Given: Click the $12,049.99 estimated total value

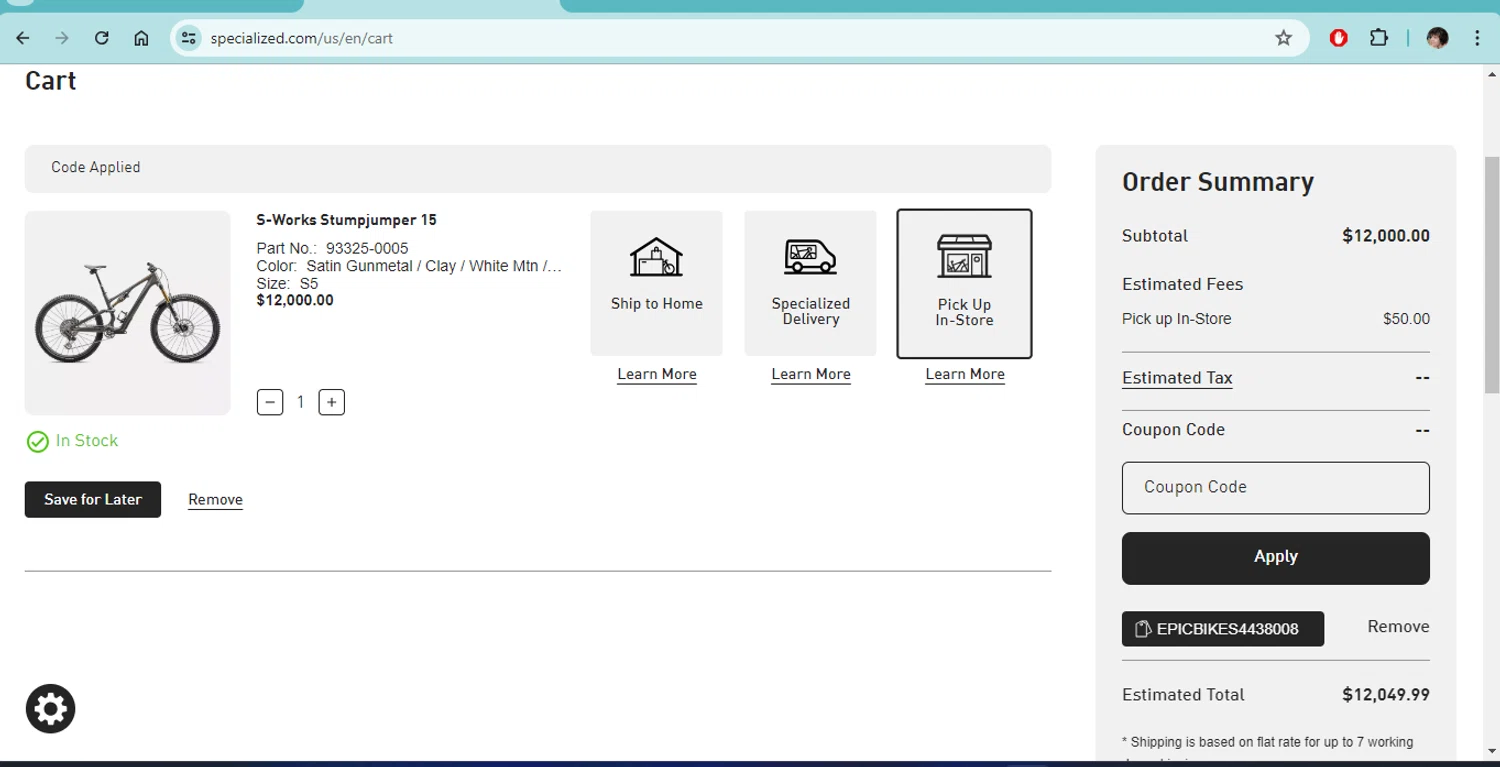Looking at the screenshot, I should (x=1386, y=695).
